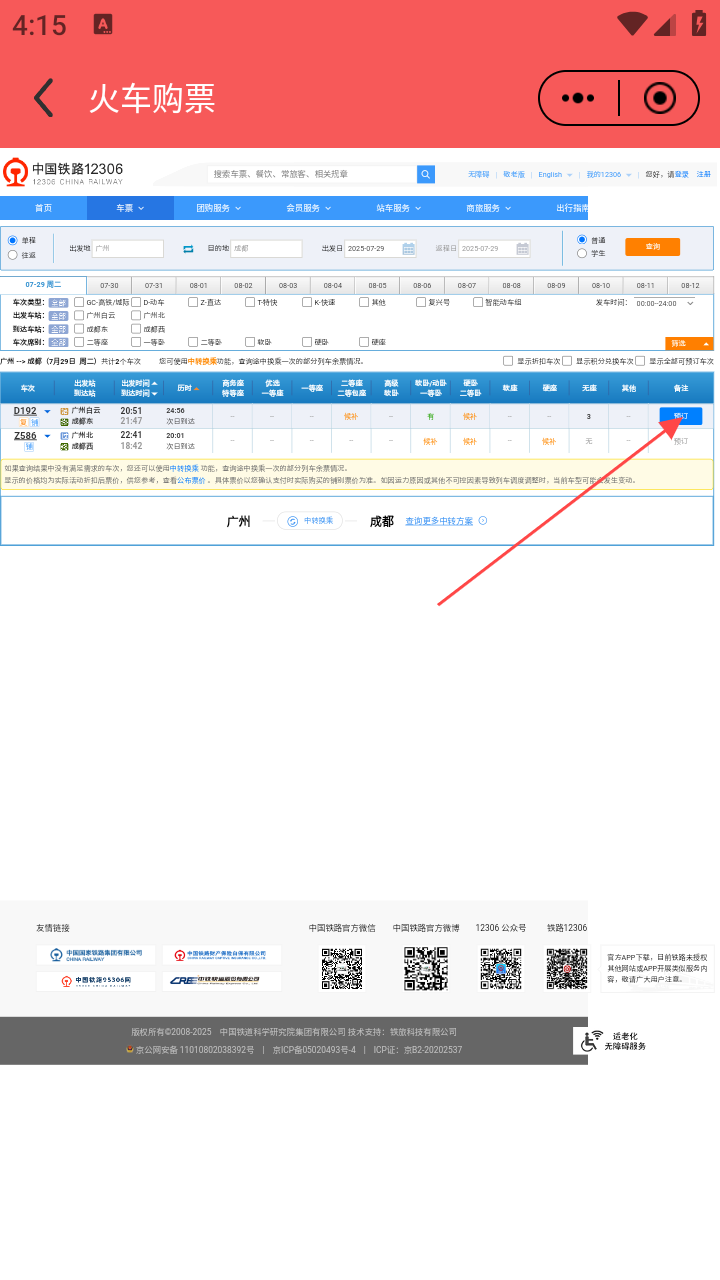Image resolution: width=720 pixels, height=1280 pixels.
Task: Expand train D192 stop details arrow
Action: (47, 411)
